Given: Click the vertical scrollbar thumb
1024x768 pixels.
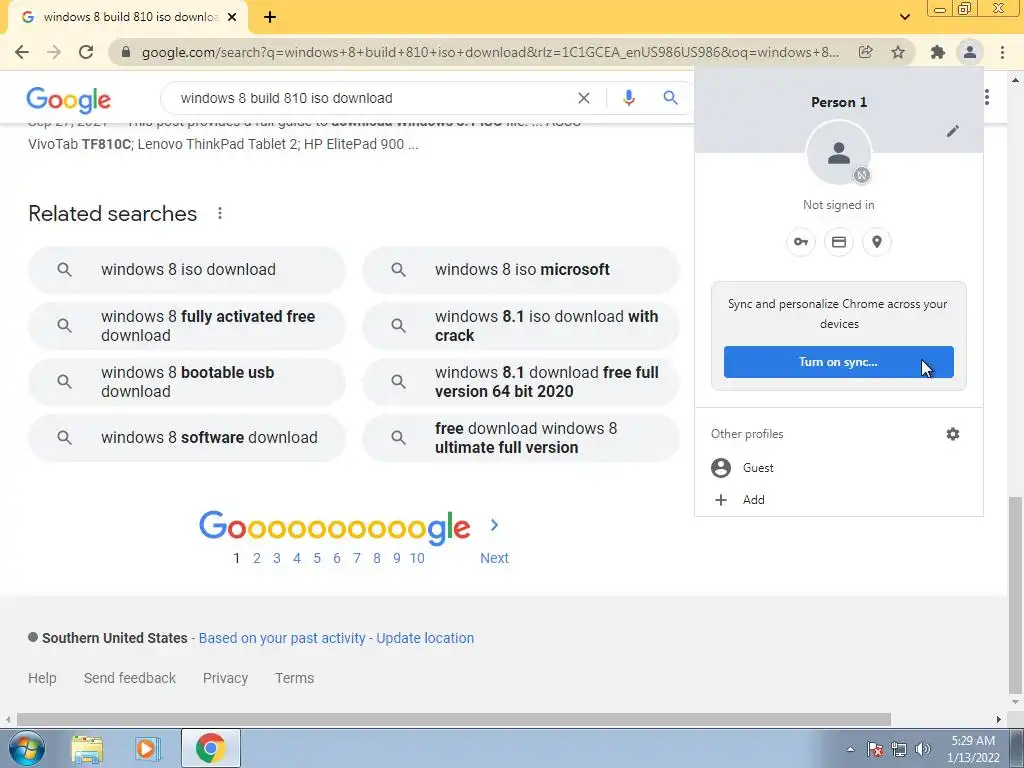Looking at the screenshot, I should click(x=1016, y=595).
